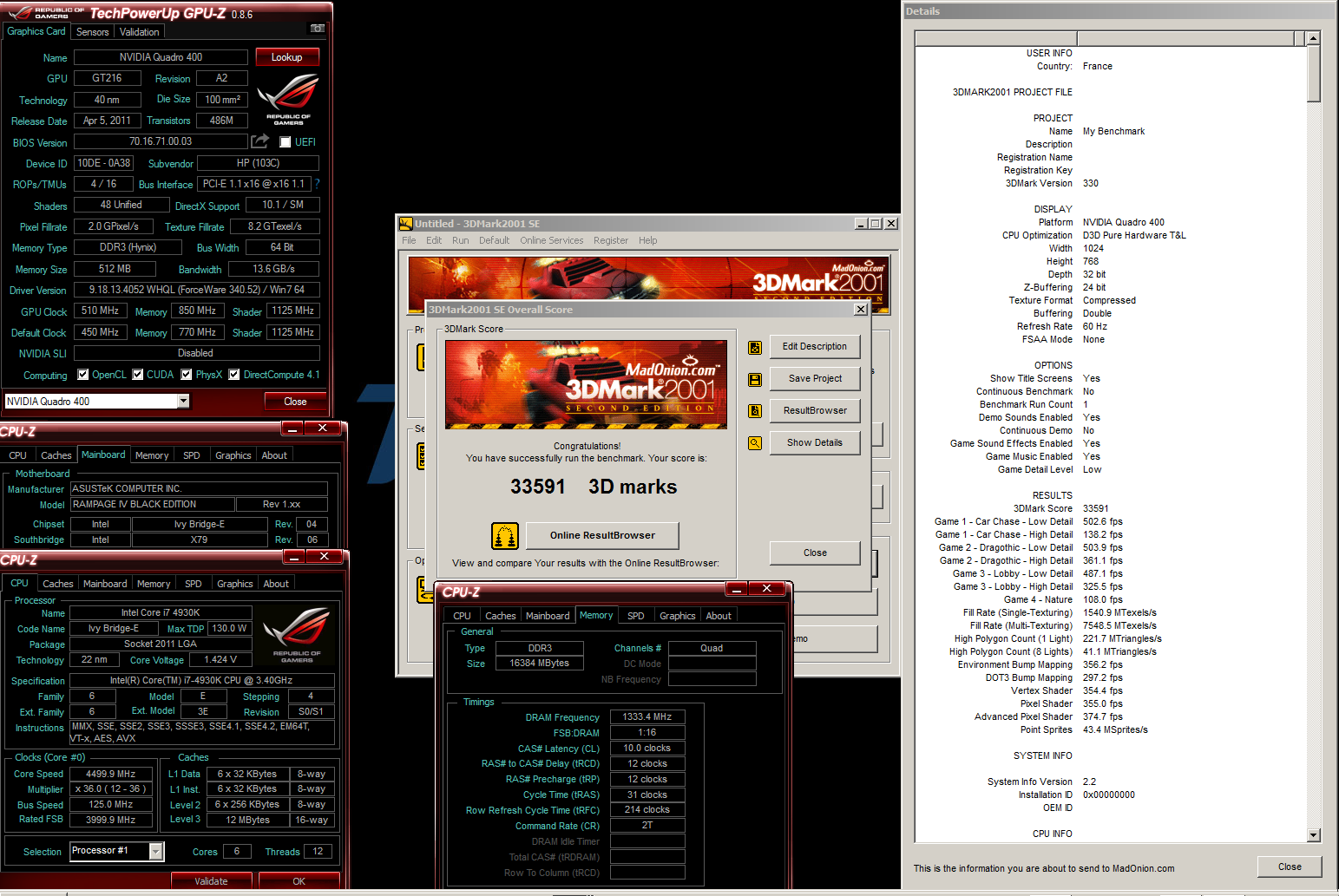The height and width of the screenshot is (896, 1339).
Task: Click the GPU-Z screenshot camera icon
Action: pos(318,29)
